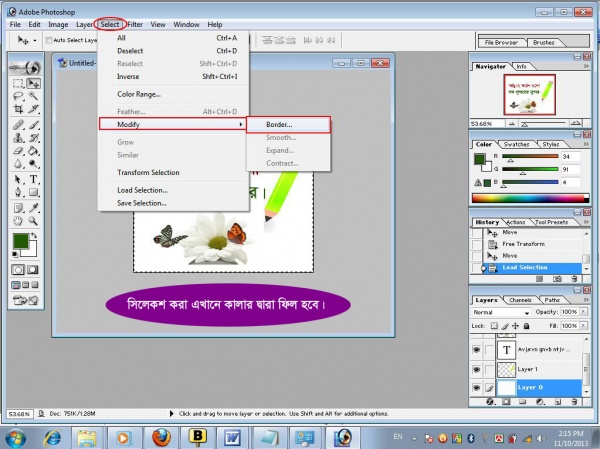Open the Brushes palette well tab

point(543,42)
